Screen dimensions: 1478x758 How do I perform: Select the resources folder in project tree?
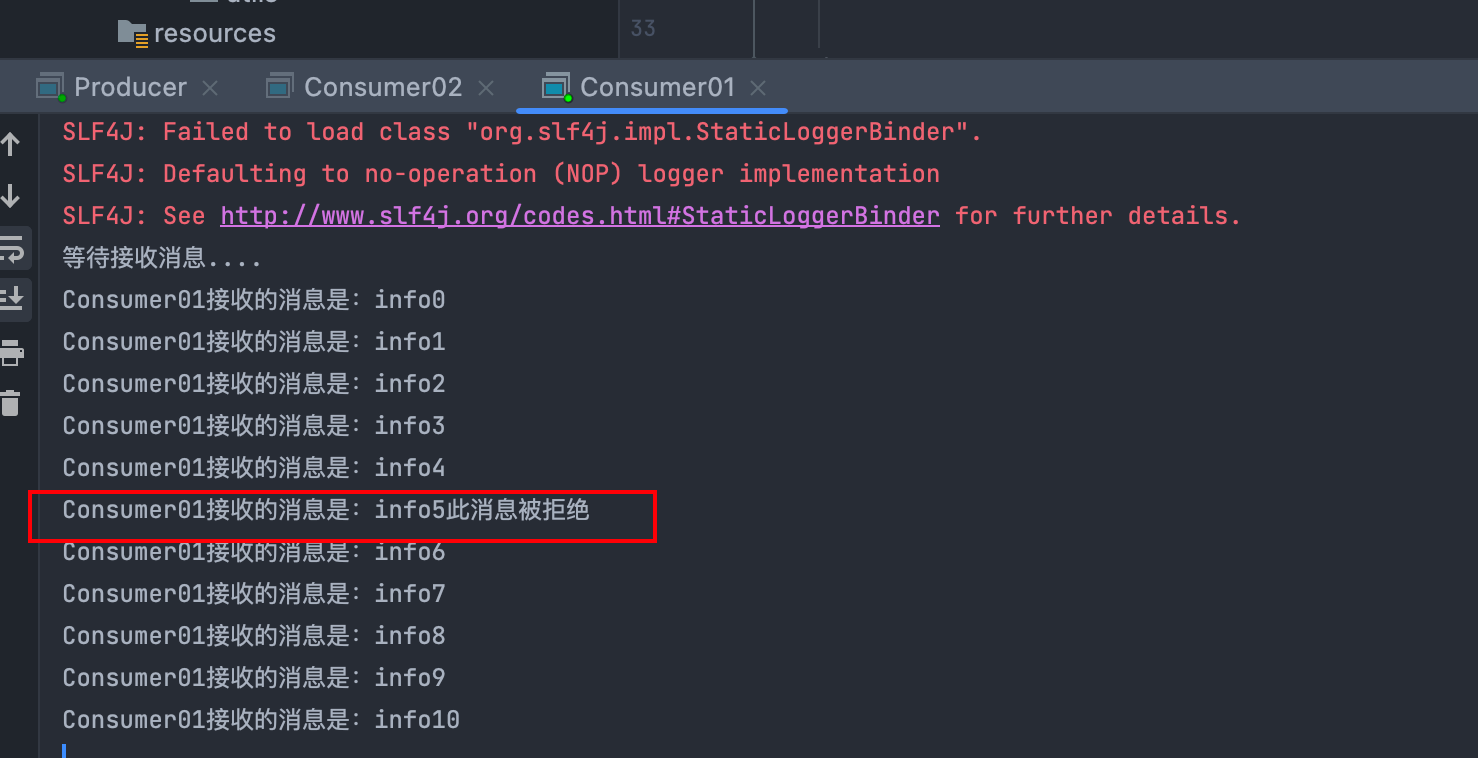pos(214,33)
